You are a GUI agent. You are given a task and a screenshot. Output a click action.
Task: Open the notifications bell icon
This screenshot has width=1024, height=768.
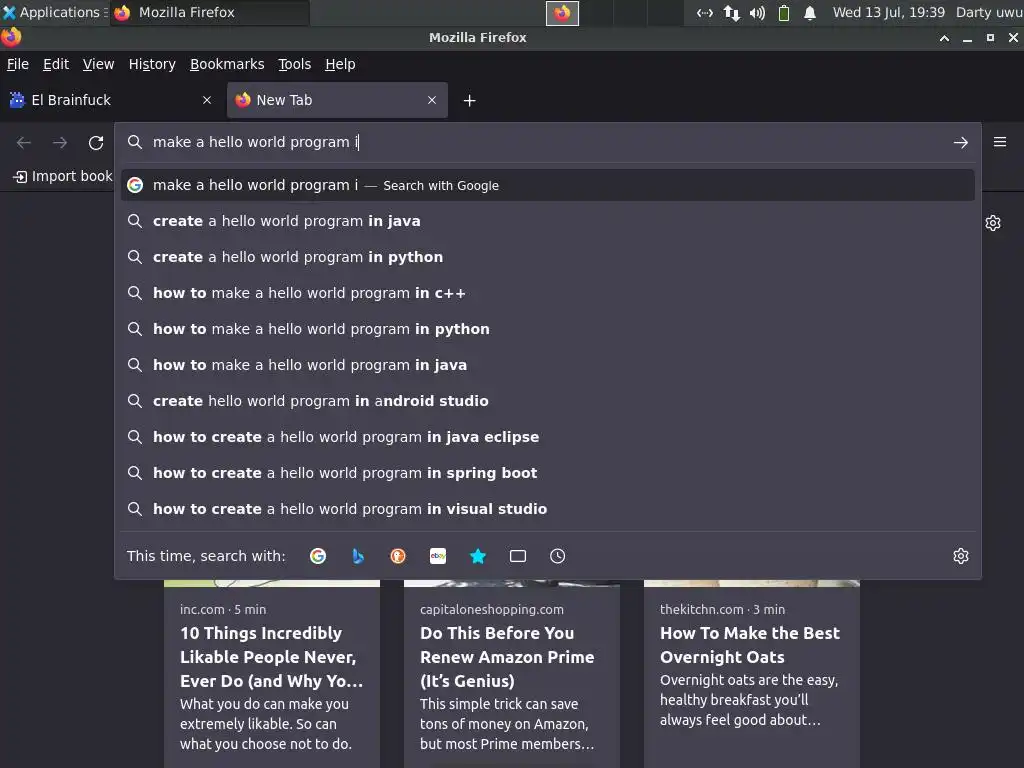pos(810,13)
